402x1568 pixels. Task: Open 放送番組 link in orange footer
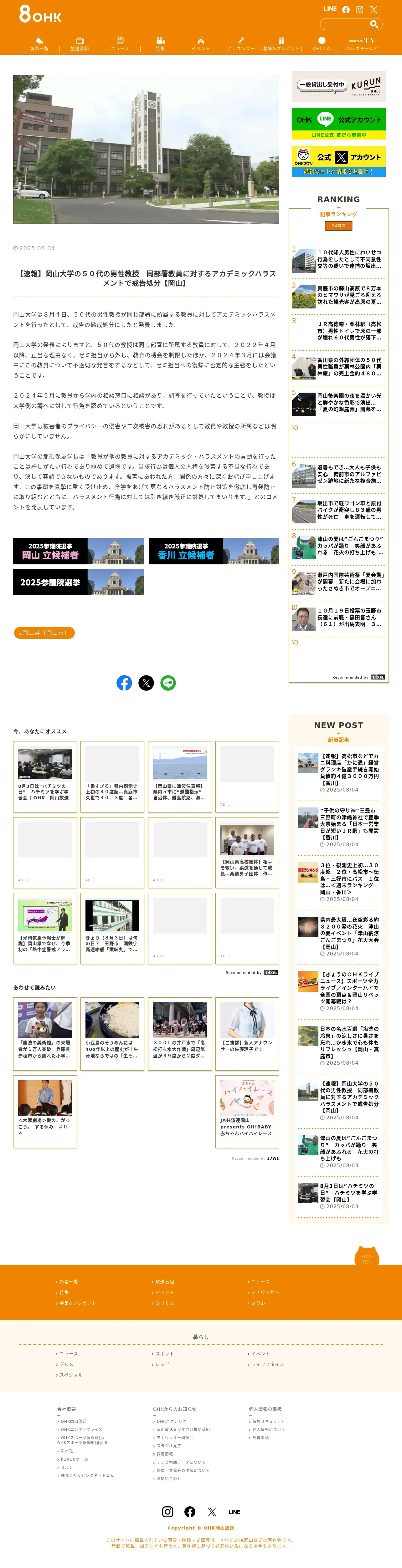(x=163, y=1282)
